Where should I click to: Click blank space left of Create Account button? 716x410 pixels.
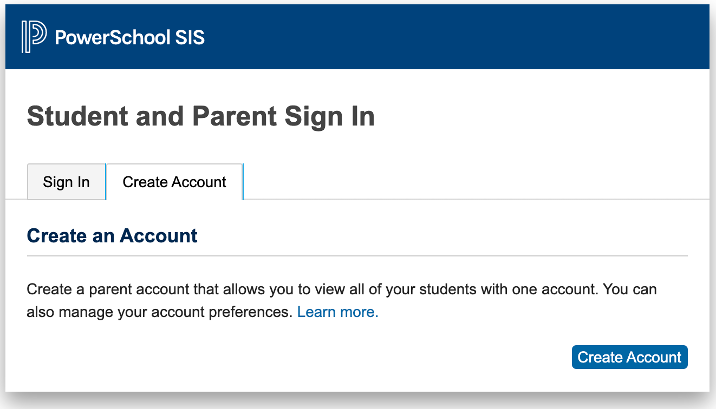(x=300, y=357)
